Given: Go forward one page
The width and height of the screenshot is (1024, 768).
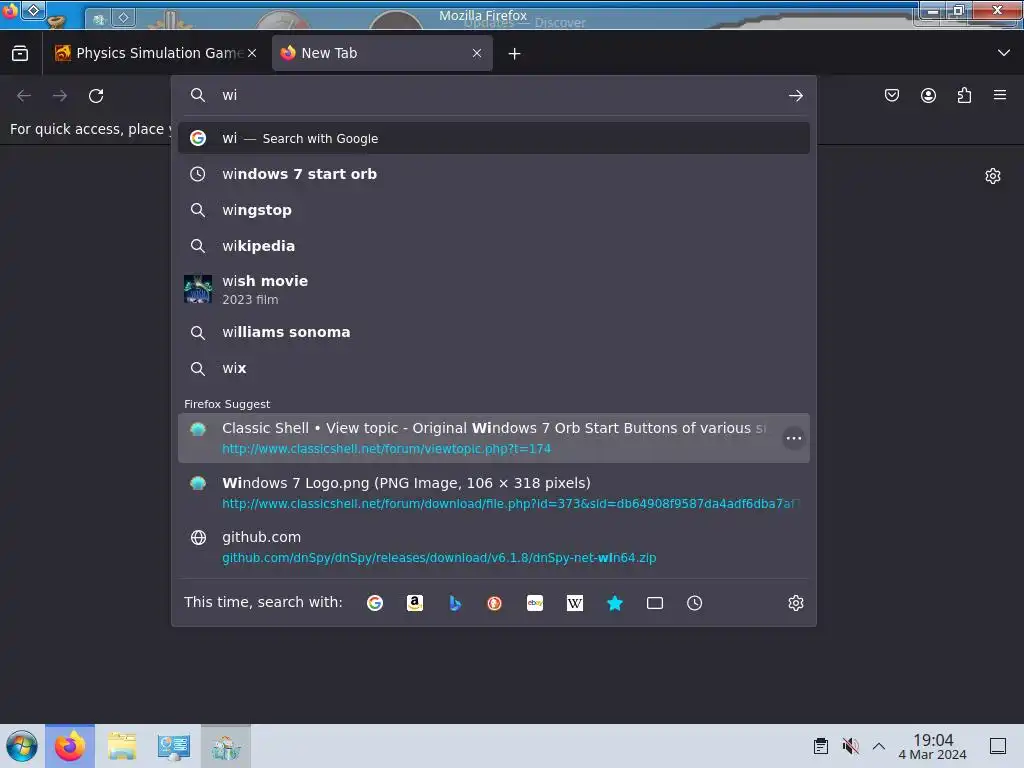Looking at the screenshot, I should 60,96.
